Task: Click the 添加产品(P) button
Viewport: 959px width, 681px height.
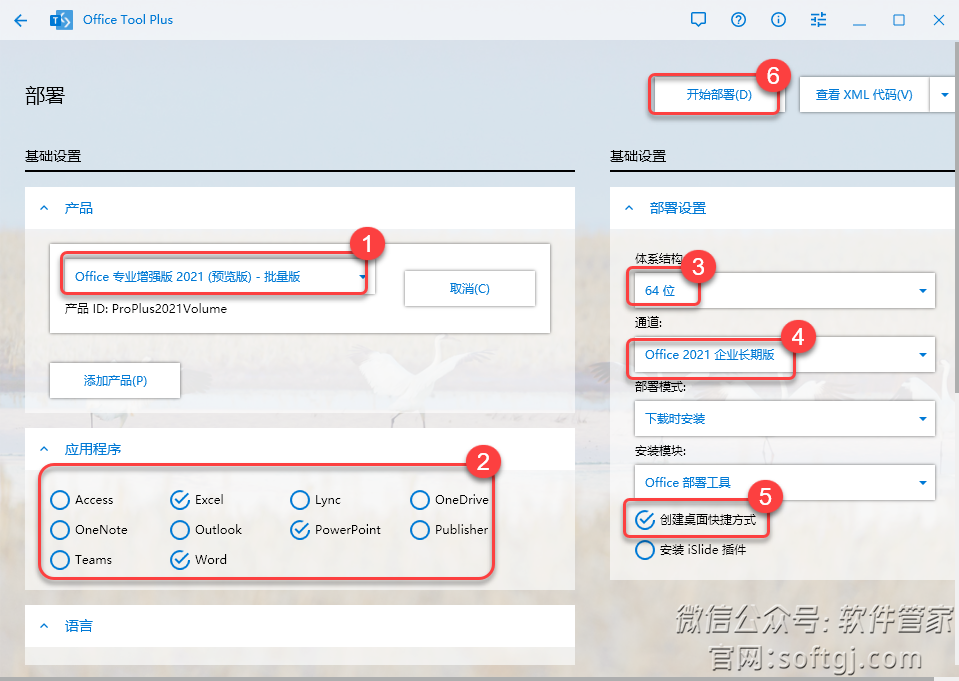Action: (115, 381)
